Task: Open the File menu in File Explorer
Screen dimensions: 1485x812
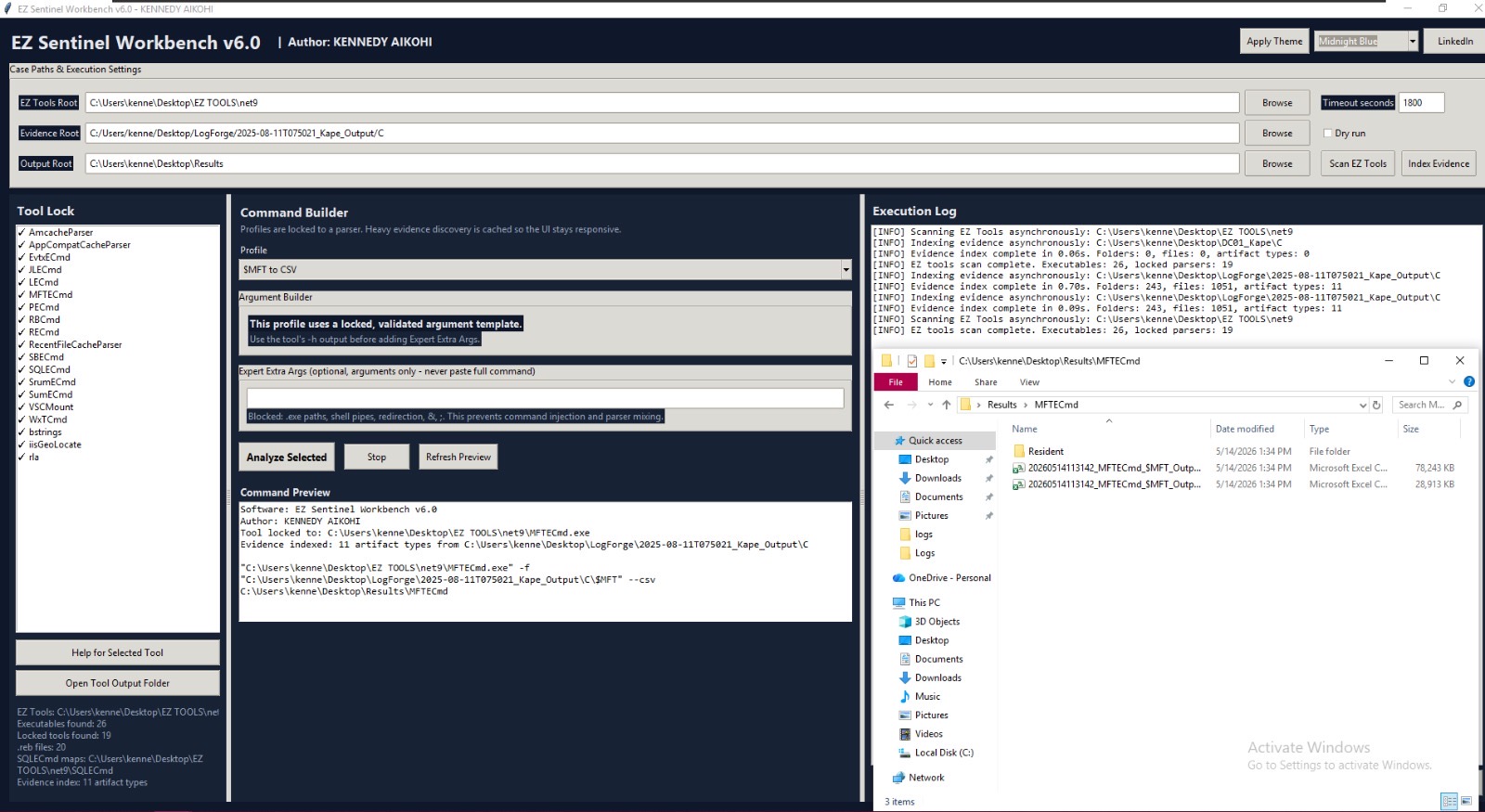Action: [x=896, y=382]
